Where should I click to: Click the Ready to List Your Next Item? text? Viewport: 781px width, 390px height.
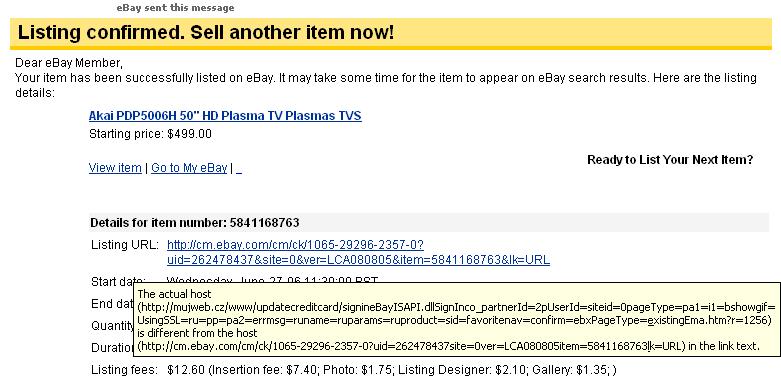coord(670,160)
